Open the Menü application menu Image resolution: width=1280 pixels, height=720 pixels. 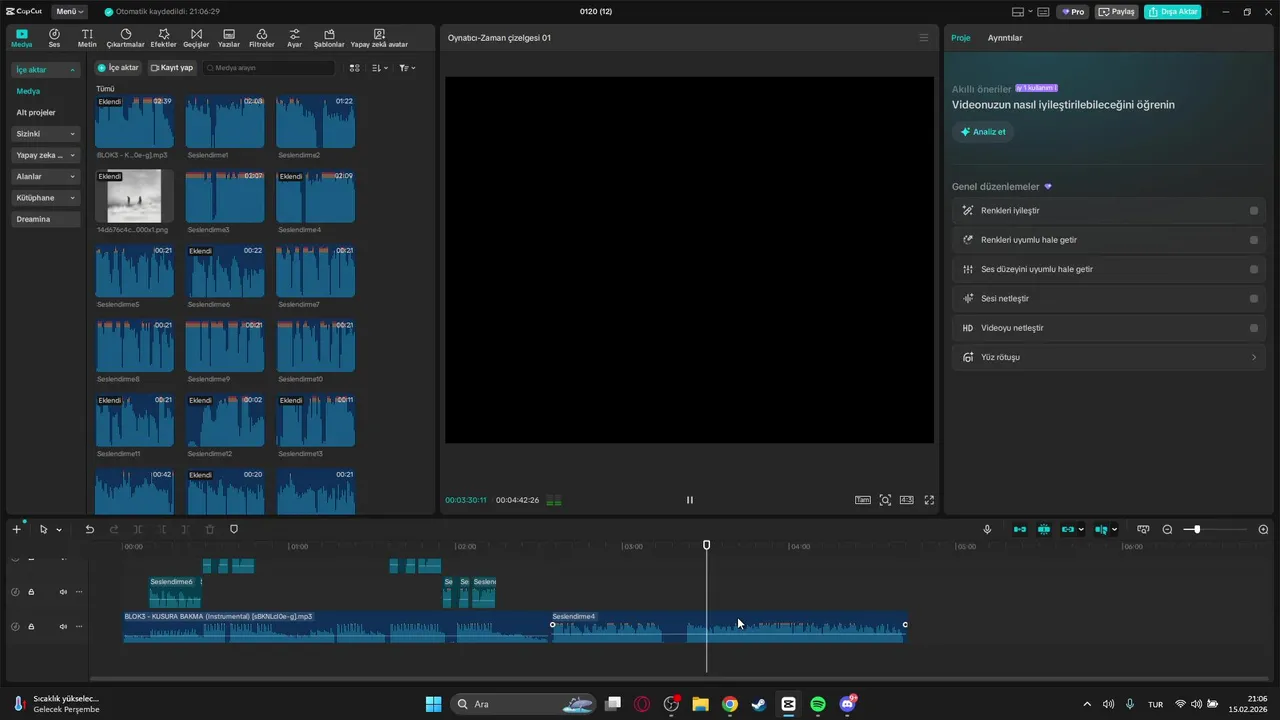pyautogui.click(x=69, y=12)
